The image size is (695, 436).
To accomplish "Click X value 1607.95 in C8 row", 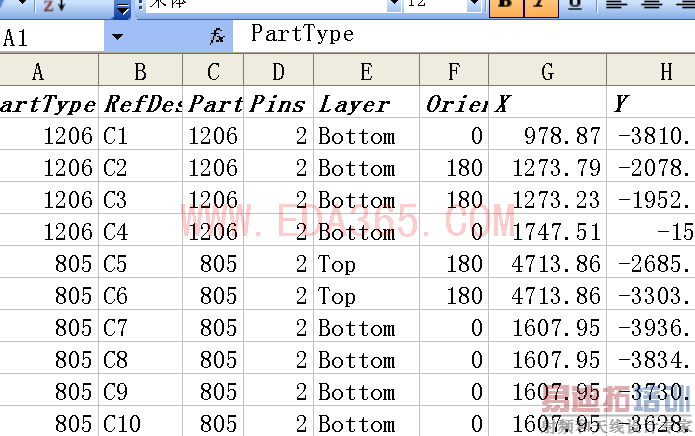I will [547, 358].
